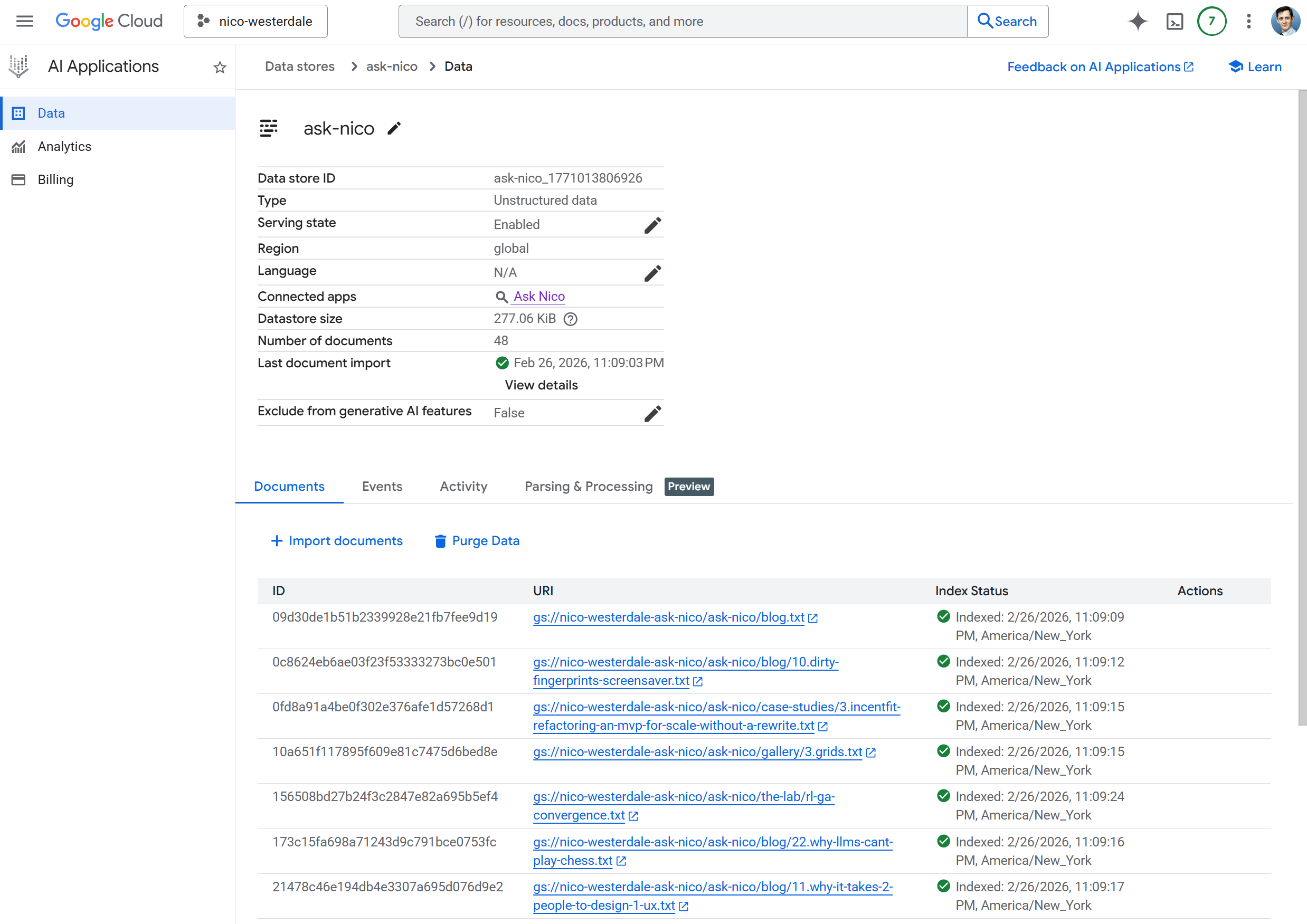1307x924 pixels.
Task: Edit Exclude from generative AI features
Action: pyautogui.click(x=652, y=413)
